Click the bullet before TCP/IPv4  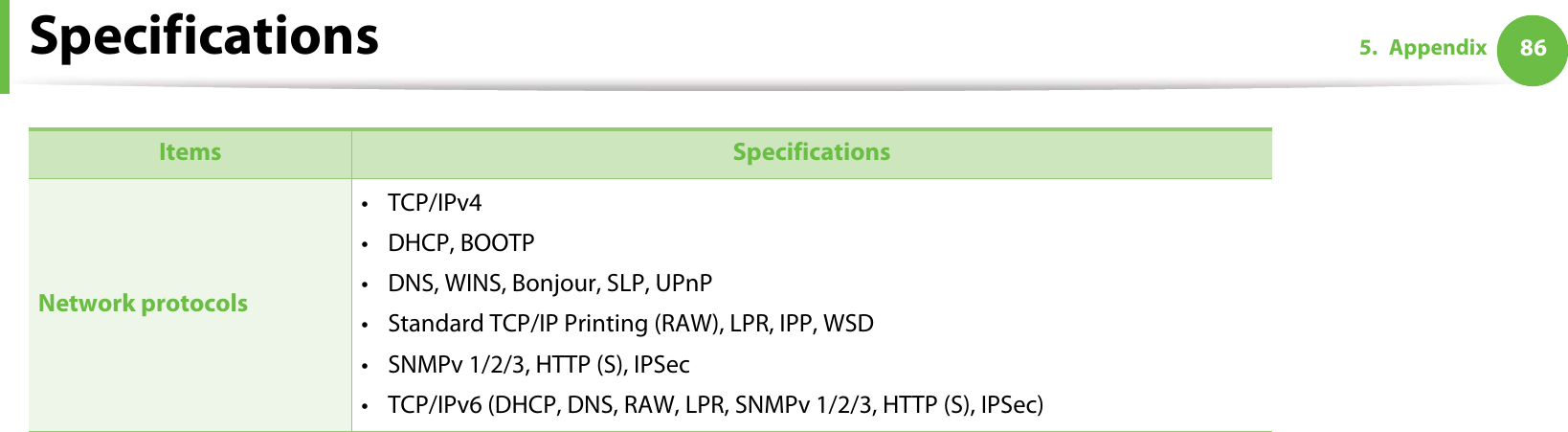click(x=366, y=204)
